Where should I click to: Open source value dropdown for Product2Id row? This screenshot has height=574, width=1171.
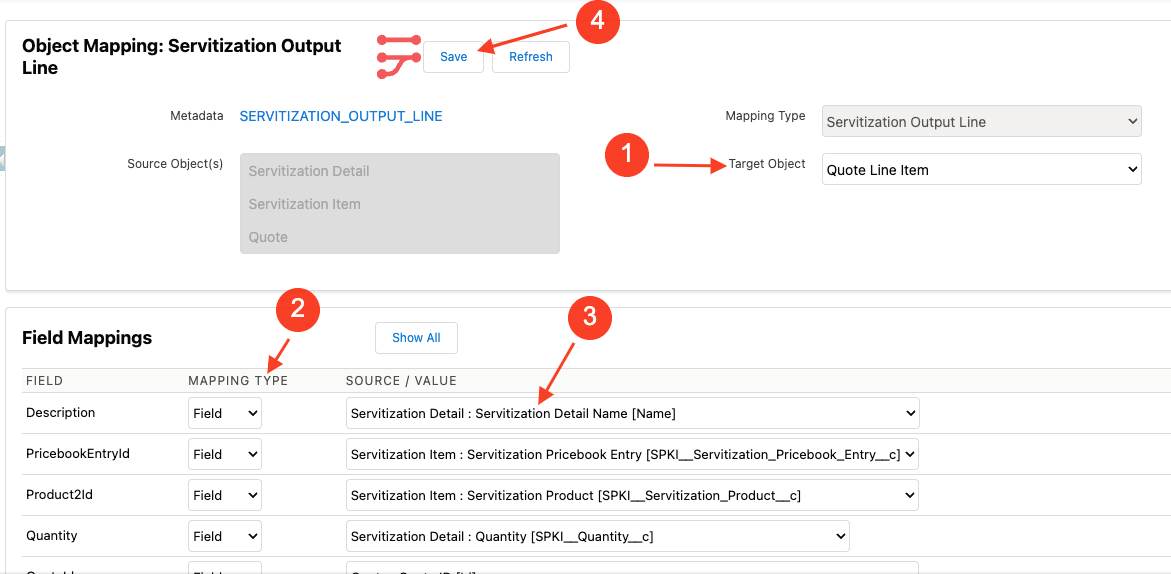(x=633, y=495)
